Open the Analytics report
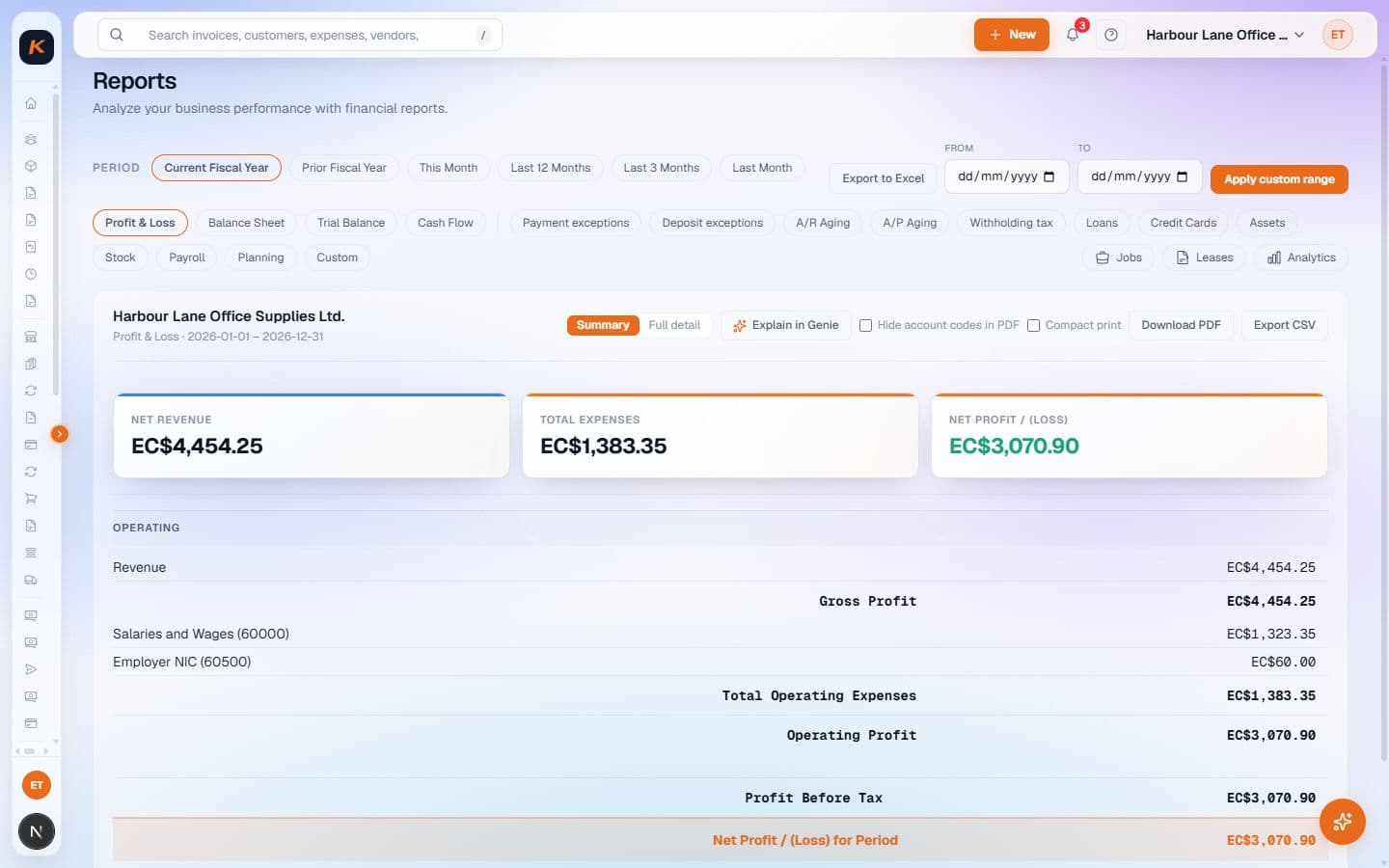Image resolution: width=1389 pixels, height=868 pixels. 1301,258
